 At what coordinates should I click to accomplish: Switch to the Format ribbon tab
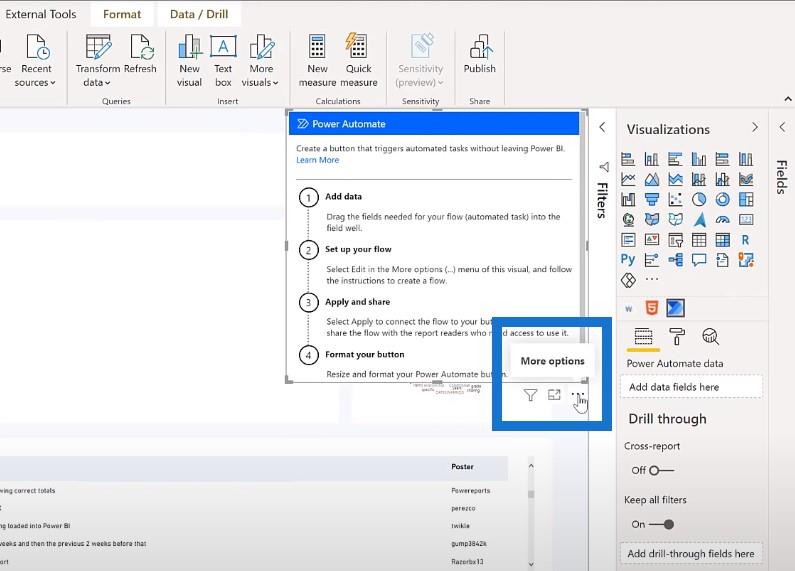[x=122, y=14]
